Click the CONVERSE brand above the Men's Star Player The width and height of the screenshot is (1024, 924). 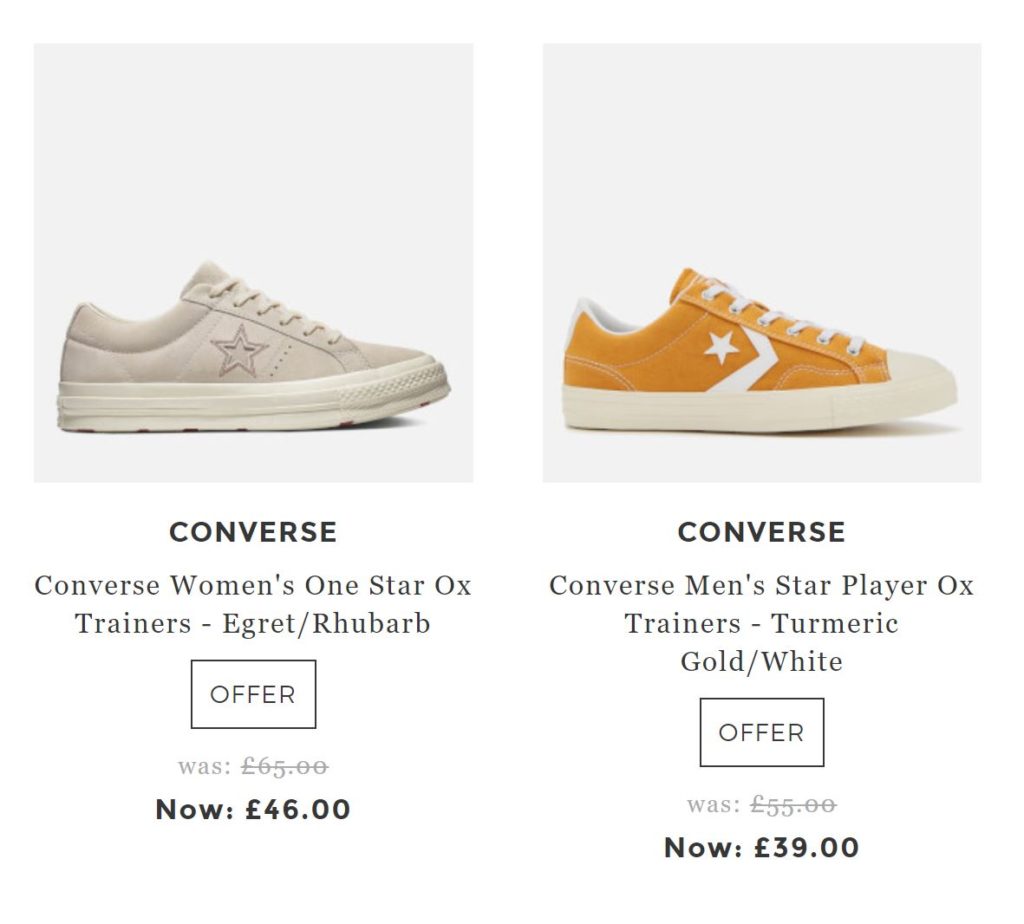point(761,532)
